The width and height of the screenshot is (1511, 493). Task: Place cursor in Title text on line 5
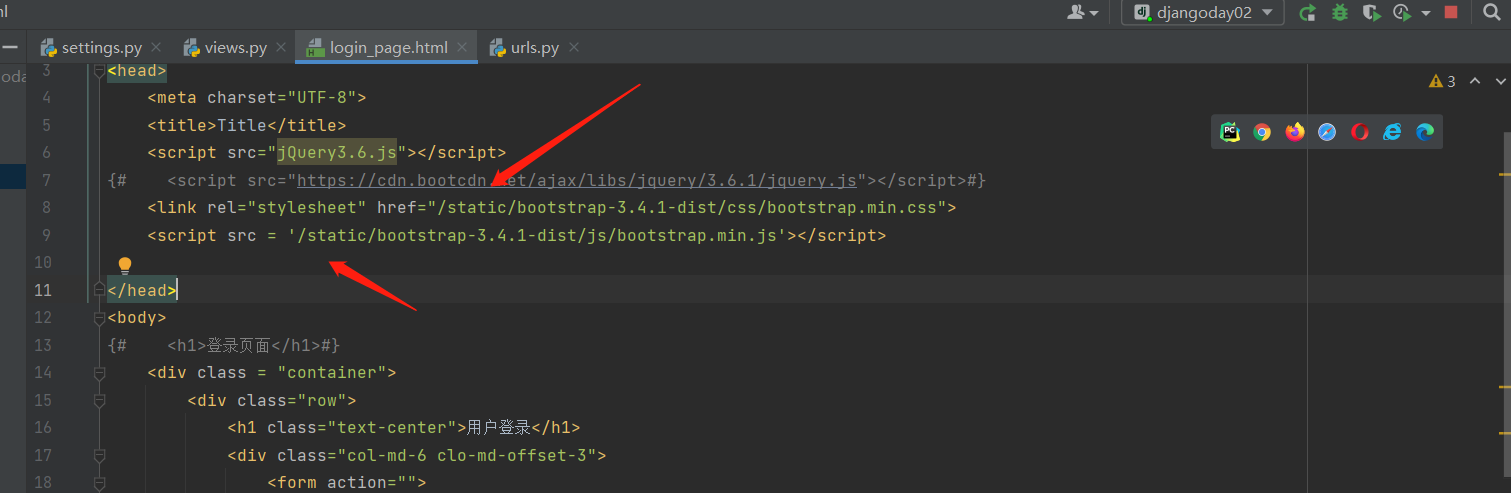tap(242, 126)
